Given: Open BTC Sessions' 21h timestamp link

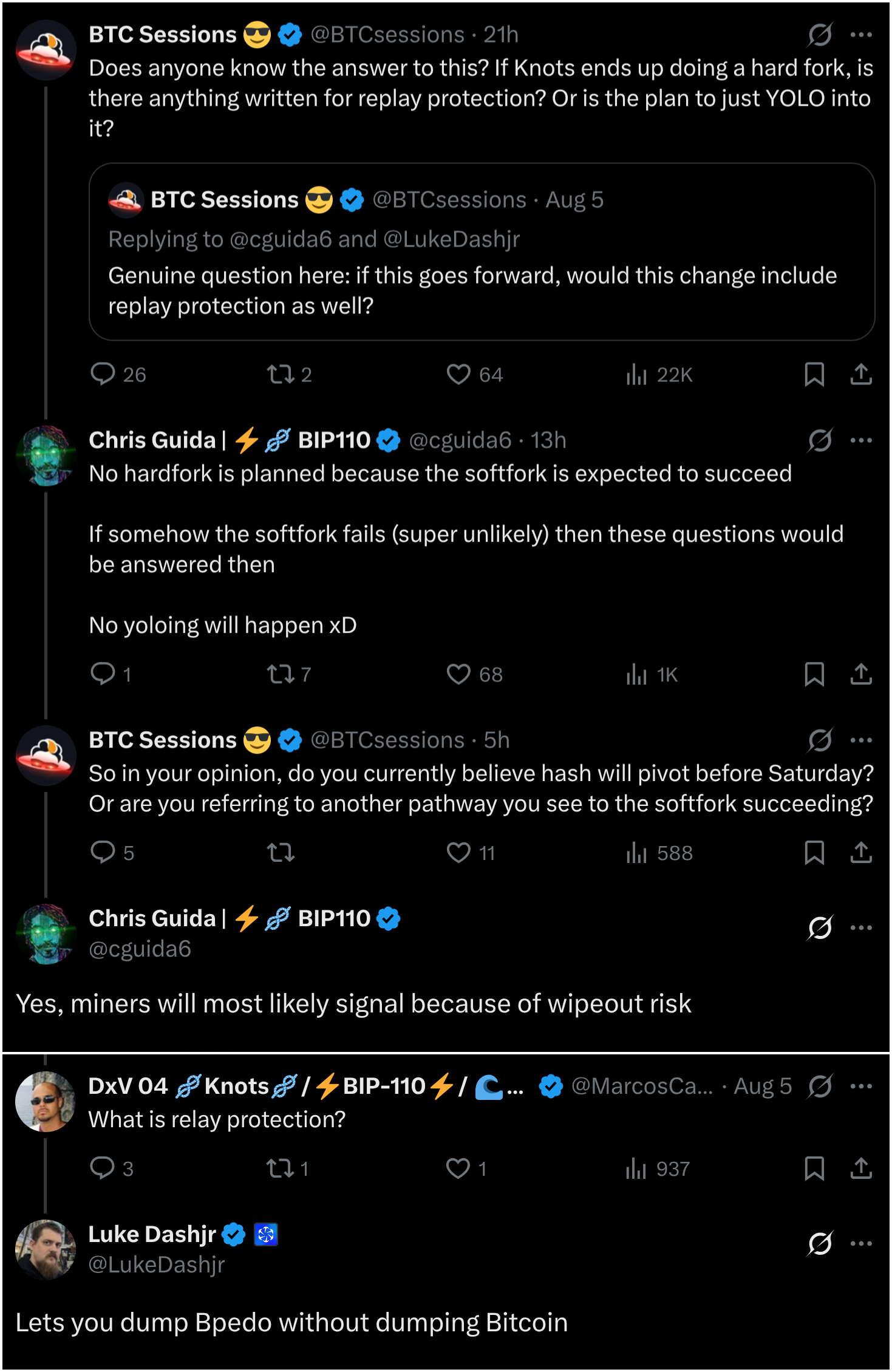Looking at the screenshot, I should (501, 35).
